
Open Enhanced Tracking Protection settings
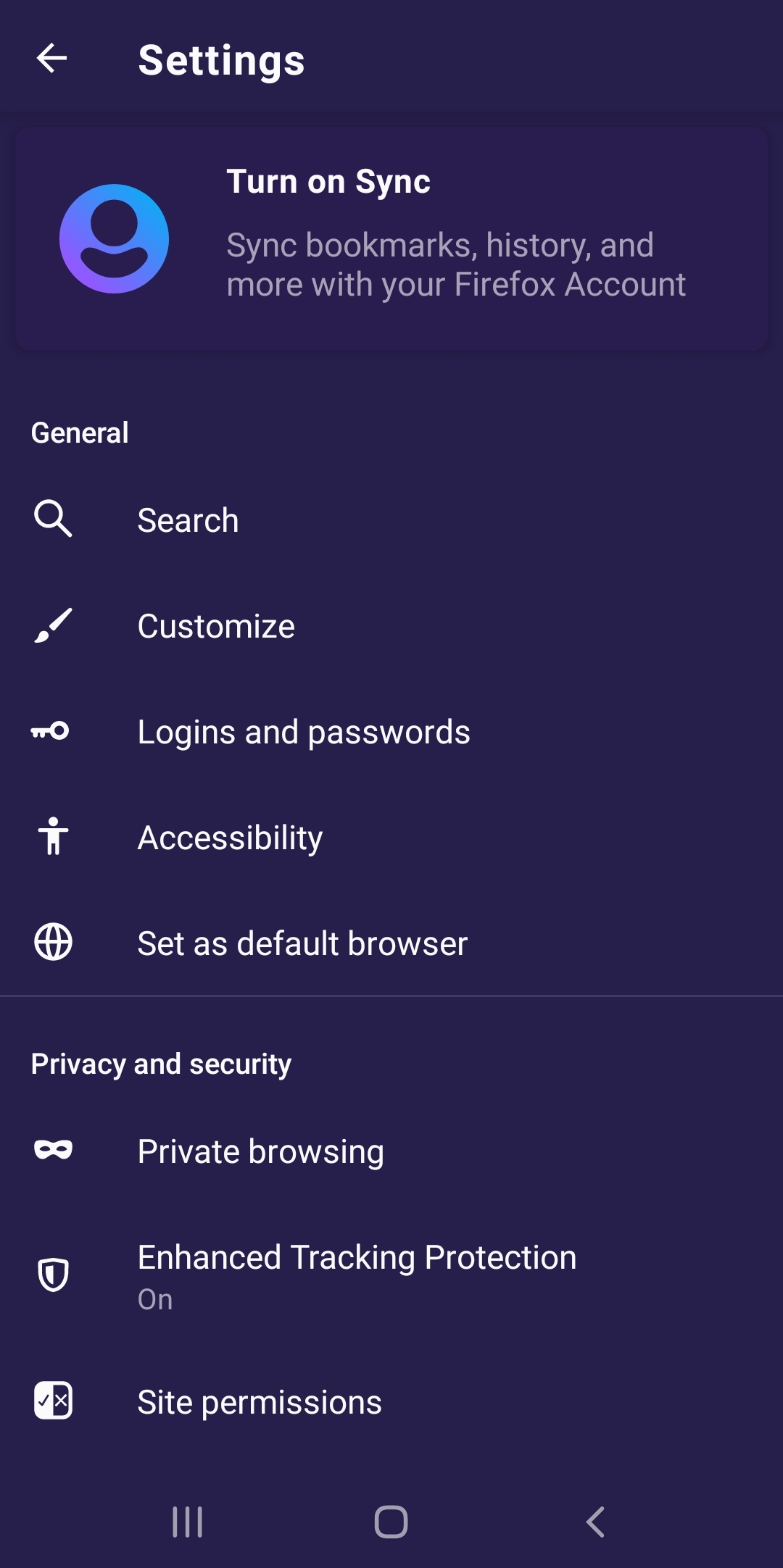[357, 1275]
